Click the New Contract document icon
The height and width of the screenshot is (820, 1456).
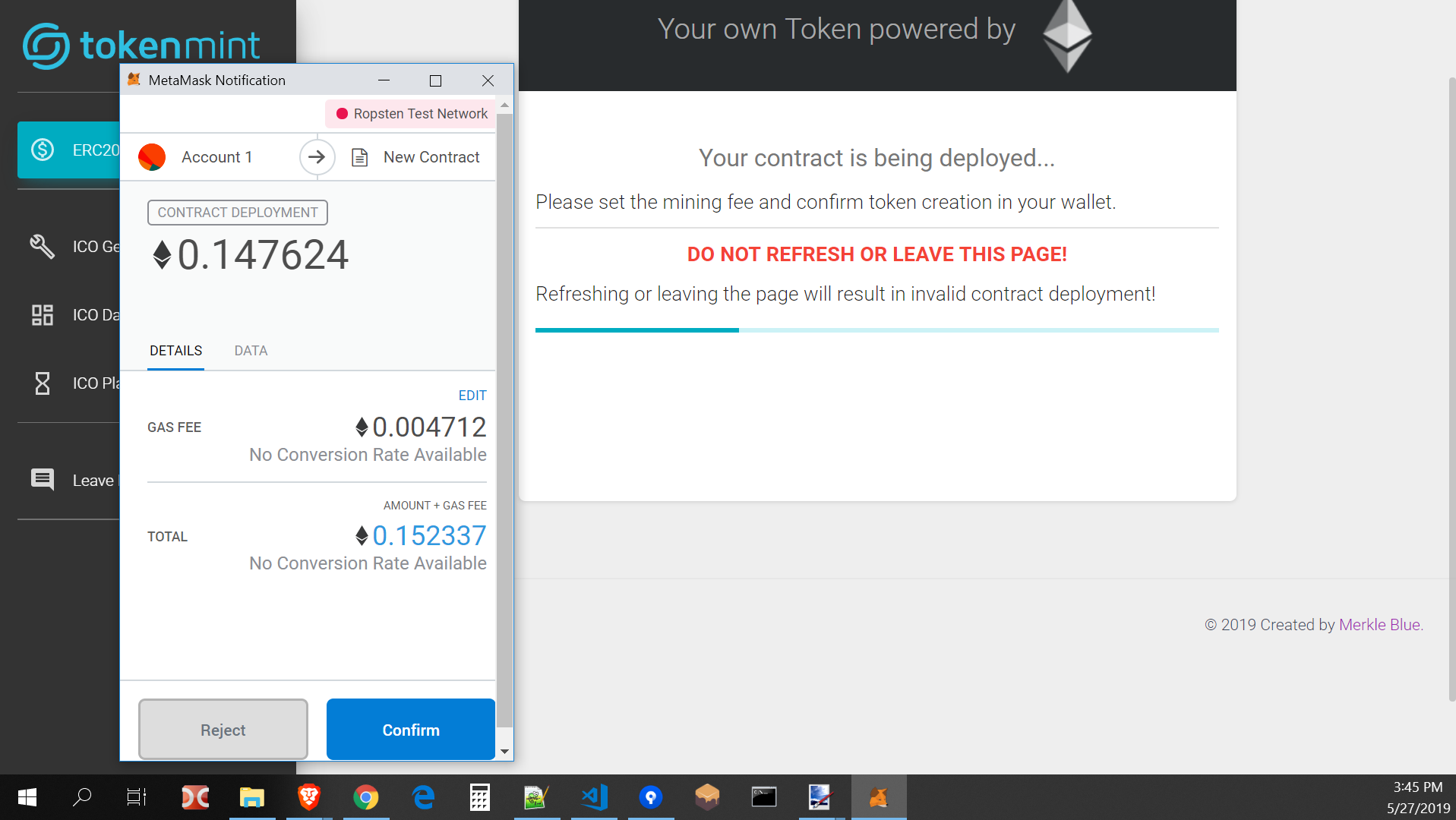coord(359,157)
